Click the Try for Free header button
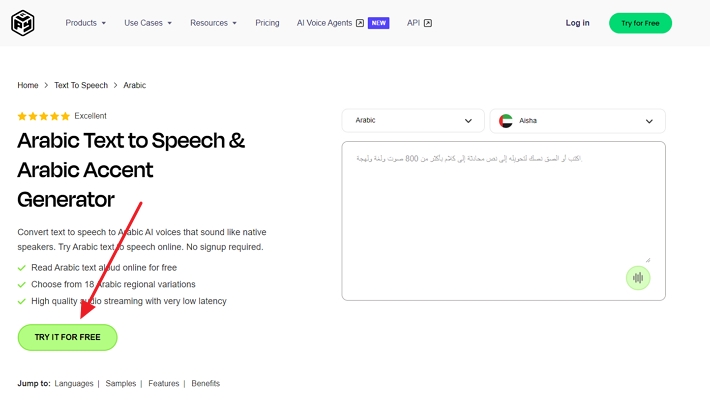The image size is (710, 400). [640, 23]
